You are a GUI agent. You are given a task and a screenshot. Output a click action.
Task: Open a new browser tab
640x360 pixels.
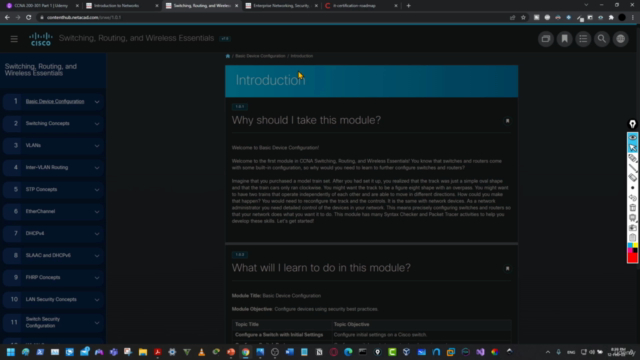(x=409, y=6)
